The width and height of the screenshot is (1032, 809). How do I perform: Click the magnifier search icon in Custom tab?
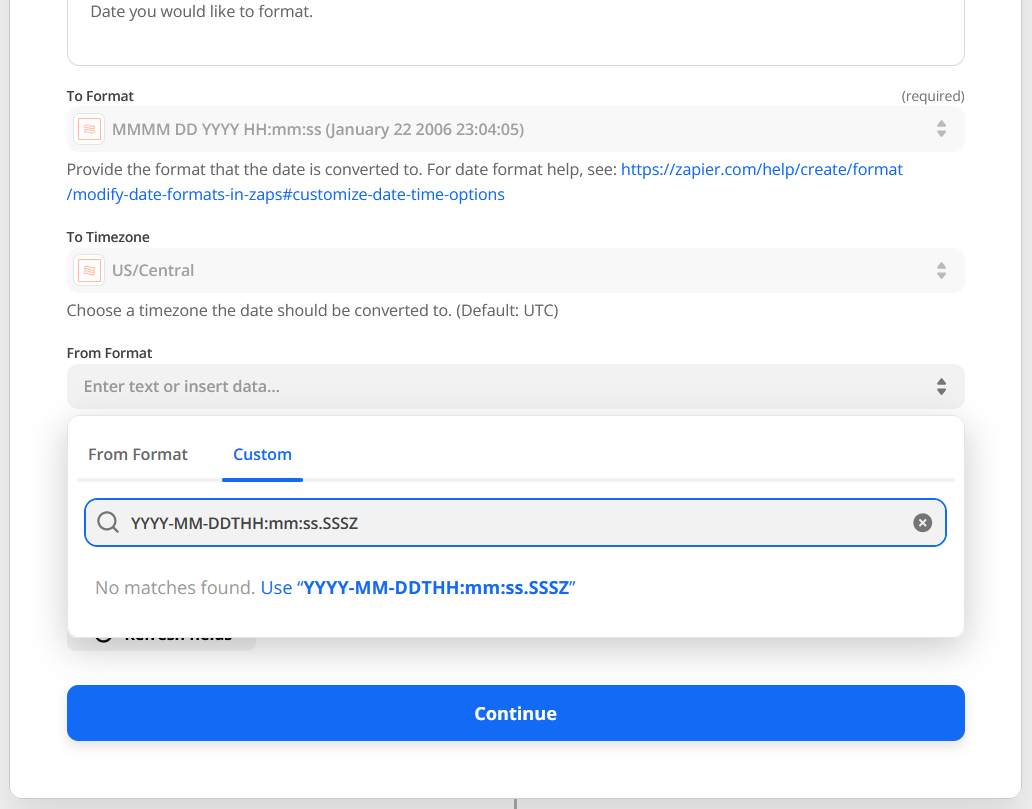[108, 523]
